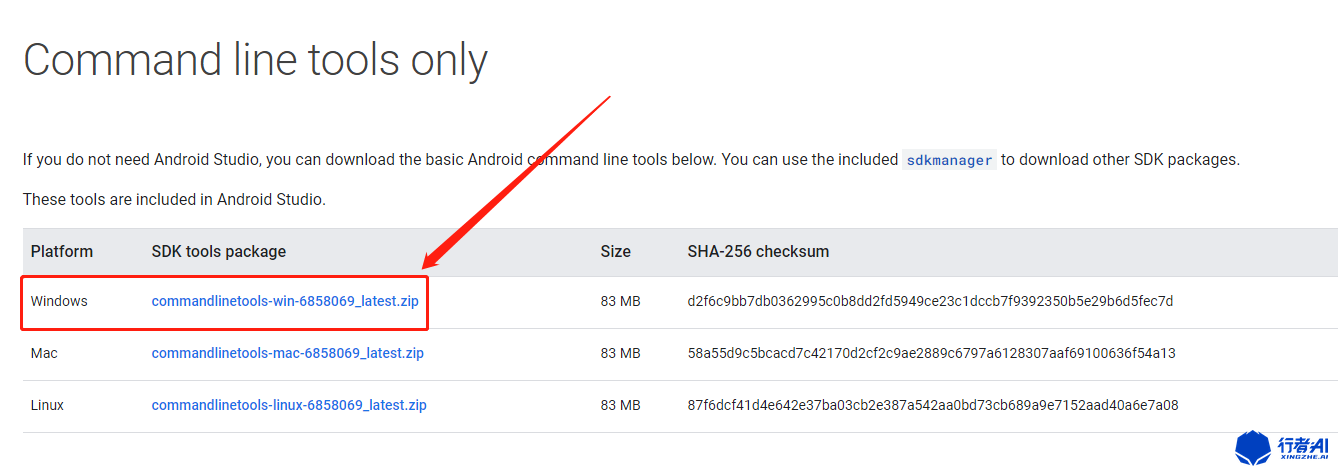Download the Windows commandlinetools zip package
This screenshot has width=1338, height=466.
point(285,301)
